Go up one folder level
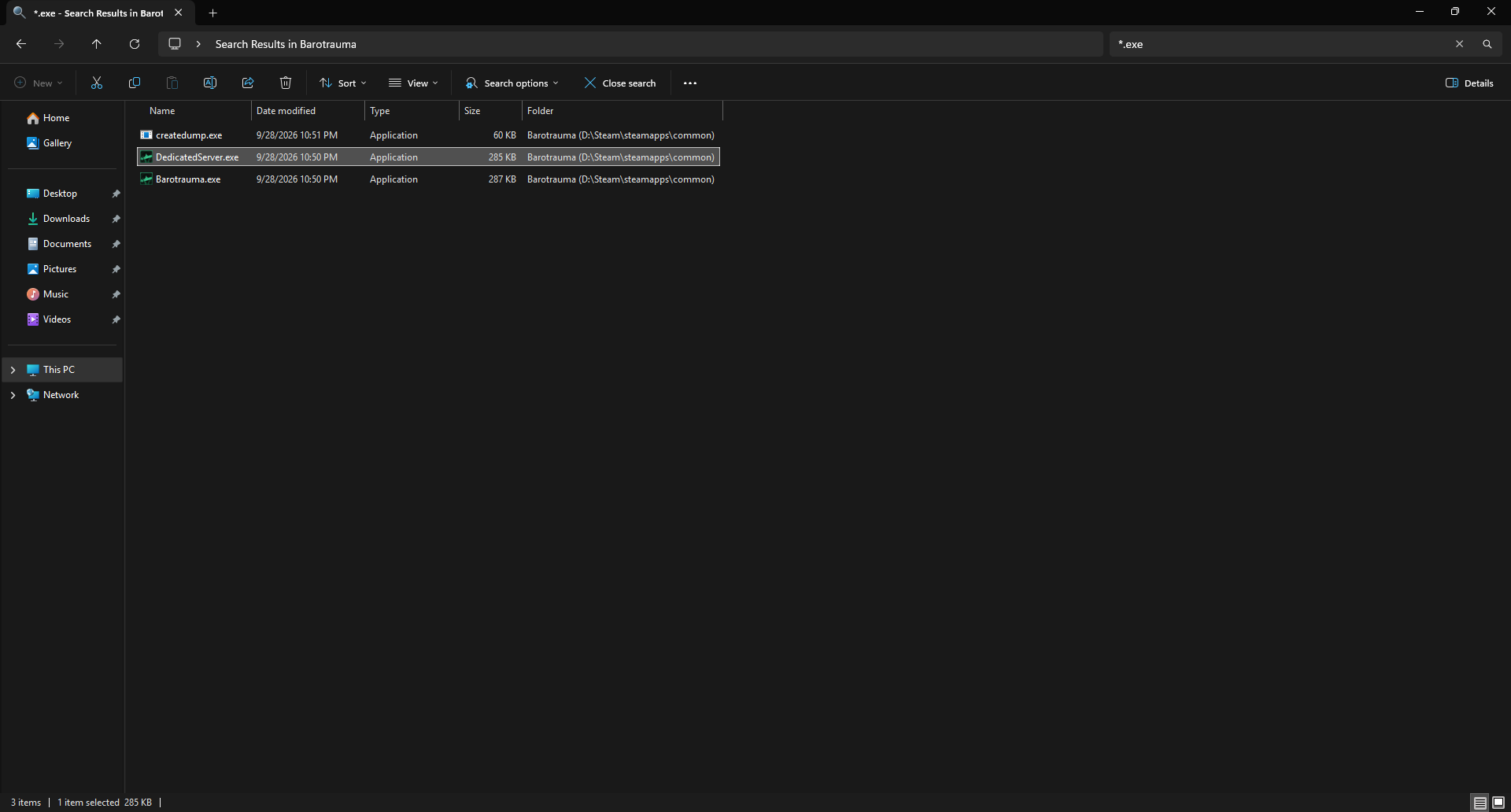The image size is (1511, 812). point(97,44)
